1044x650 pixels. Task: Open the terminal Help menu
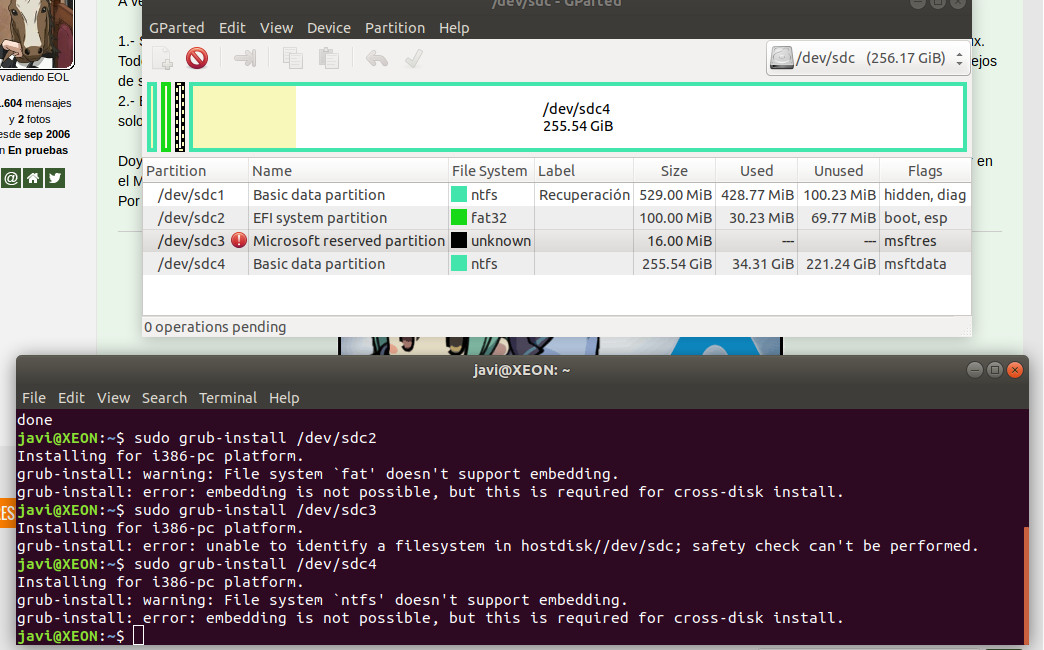click(284, 398)
